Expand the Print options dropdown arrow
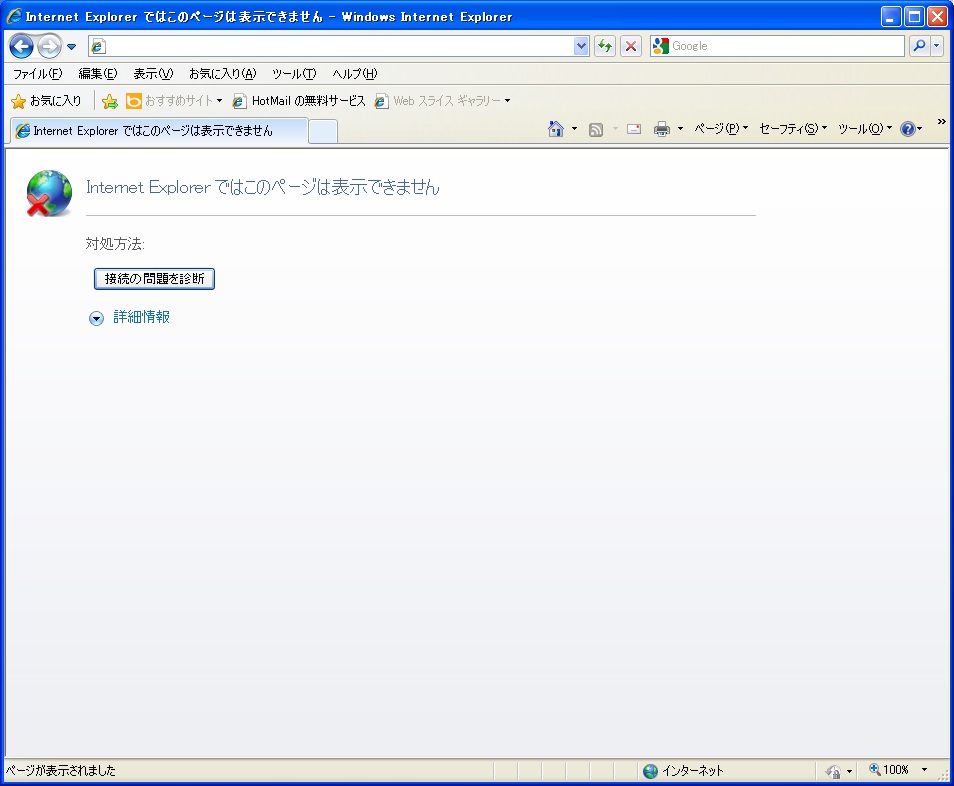The height and width of the screenshot is (786, 954). pos(680,128)
